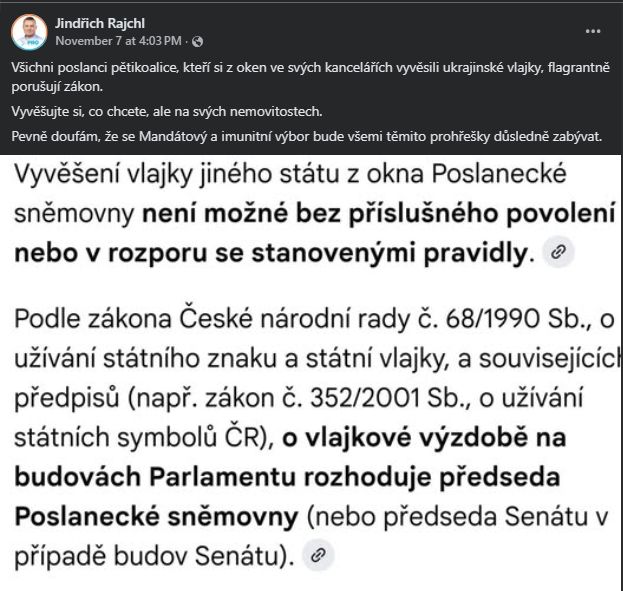Click the 'November 7 at 4:03 PM' timestamp
The image size is (623, 591).
[x=118, y=41]
